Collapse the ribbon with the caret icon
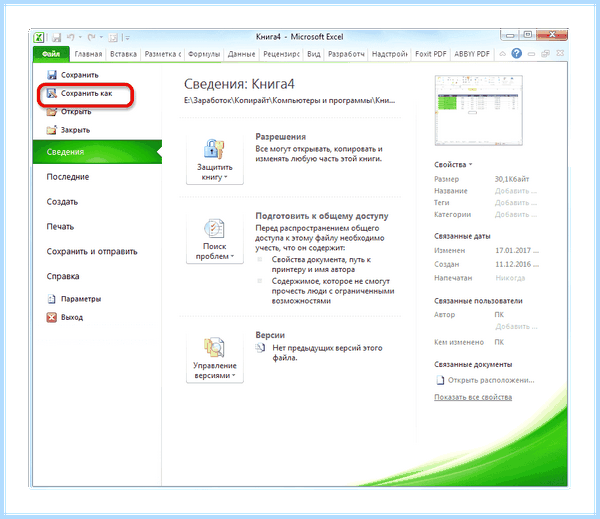This screenshot has height=519, width=600. [x=502, y=54]
